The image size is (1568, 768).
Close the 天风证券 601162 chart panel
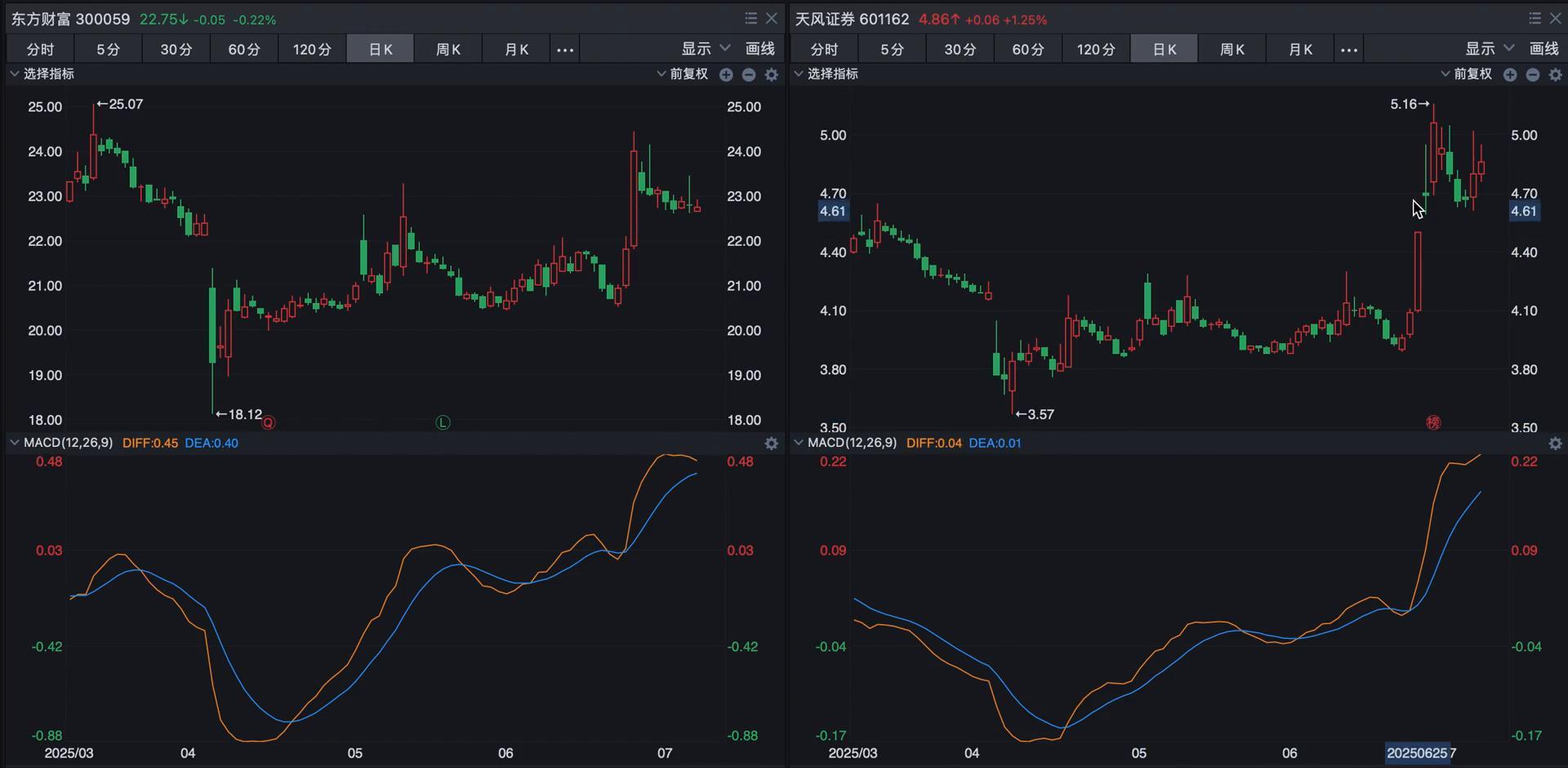pyautogui.click(x=1555, y=18)
